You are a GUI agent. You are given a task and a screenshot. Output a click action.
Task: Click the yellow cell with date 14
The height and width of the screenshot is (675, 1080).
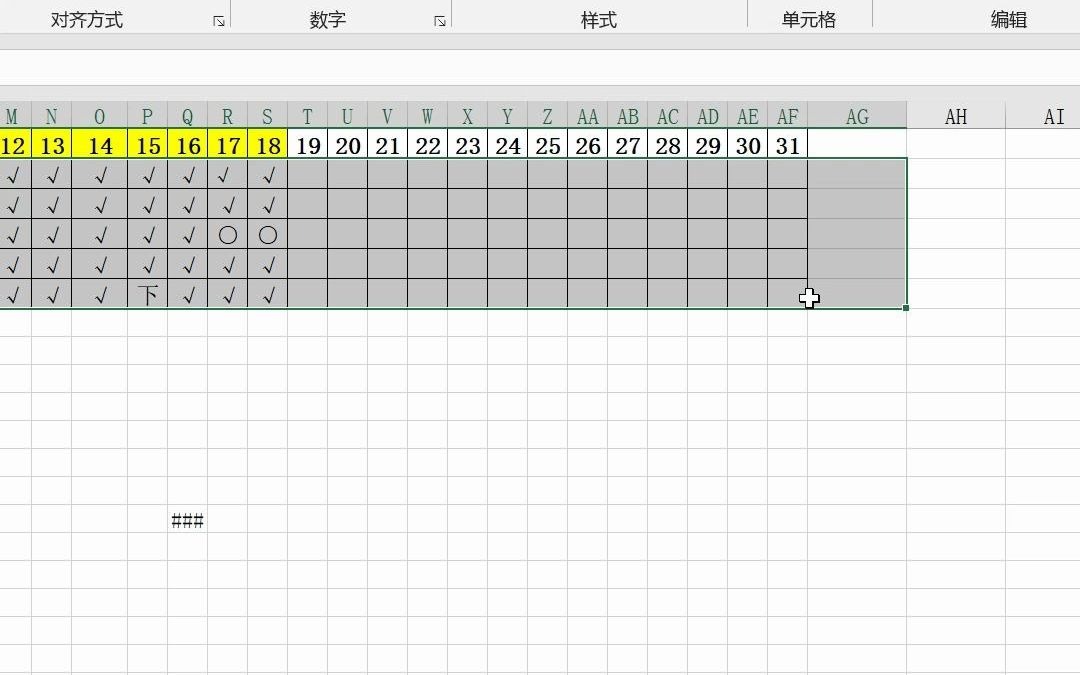pos(100,145)
